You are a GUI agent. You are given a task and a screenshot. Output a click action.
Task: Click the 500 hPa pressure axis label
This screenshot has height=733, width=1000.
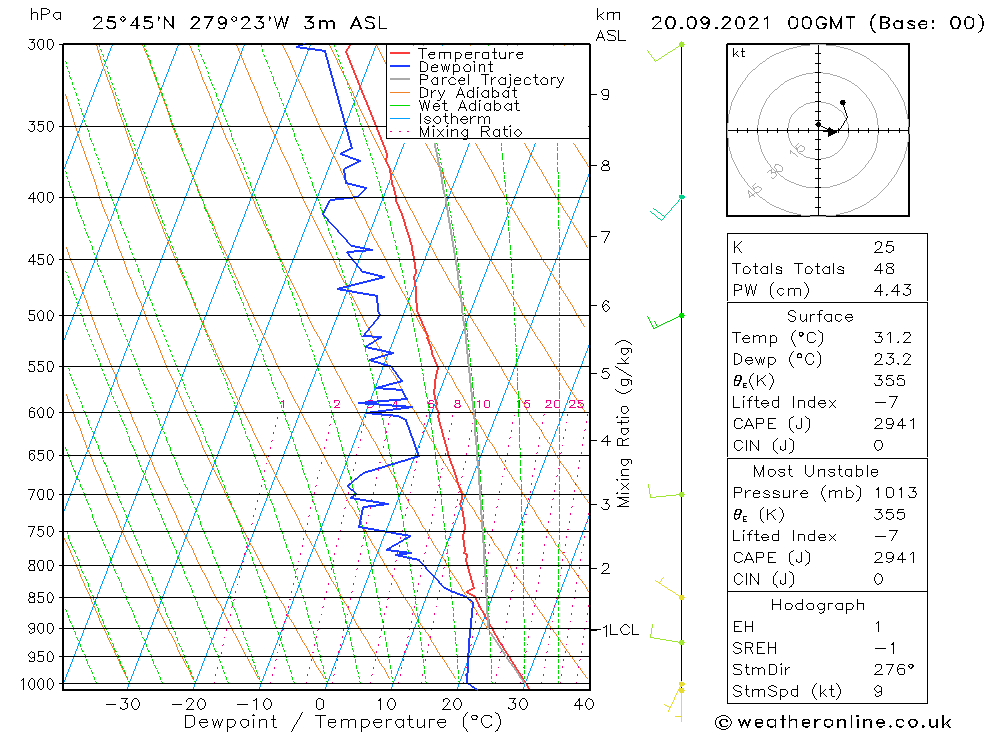tap(41, 316)
